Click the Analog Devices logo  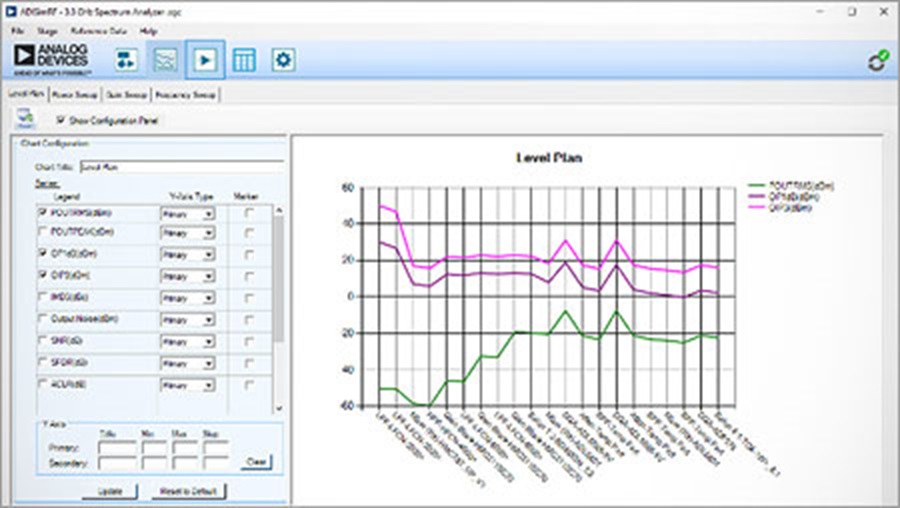click(52, 60)
